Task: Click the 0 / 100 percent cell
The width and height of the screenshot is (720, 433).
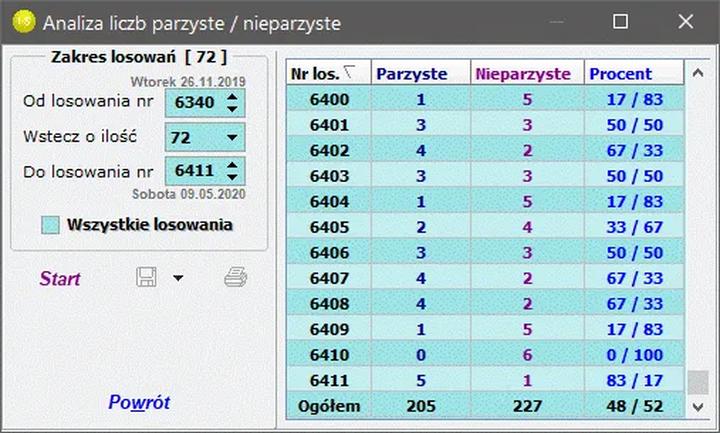Action: pyautogui.click(x=634, y=355)
